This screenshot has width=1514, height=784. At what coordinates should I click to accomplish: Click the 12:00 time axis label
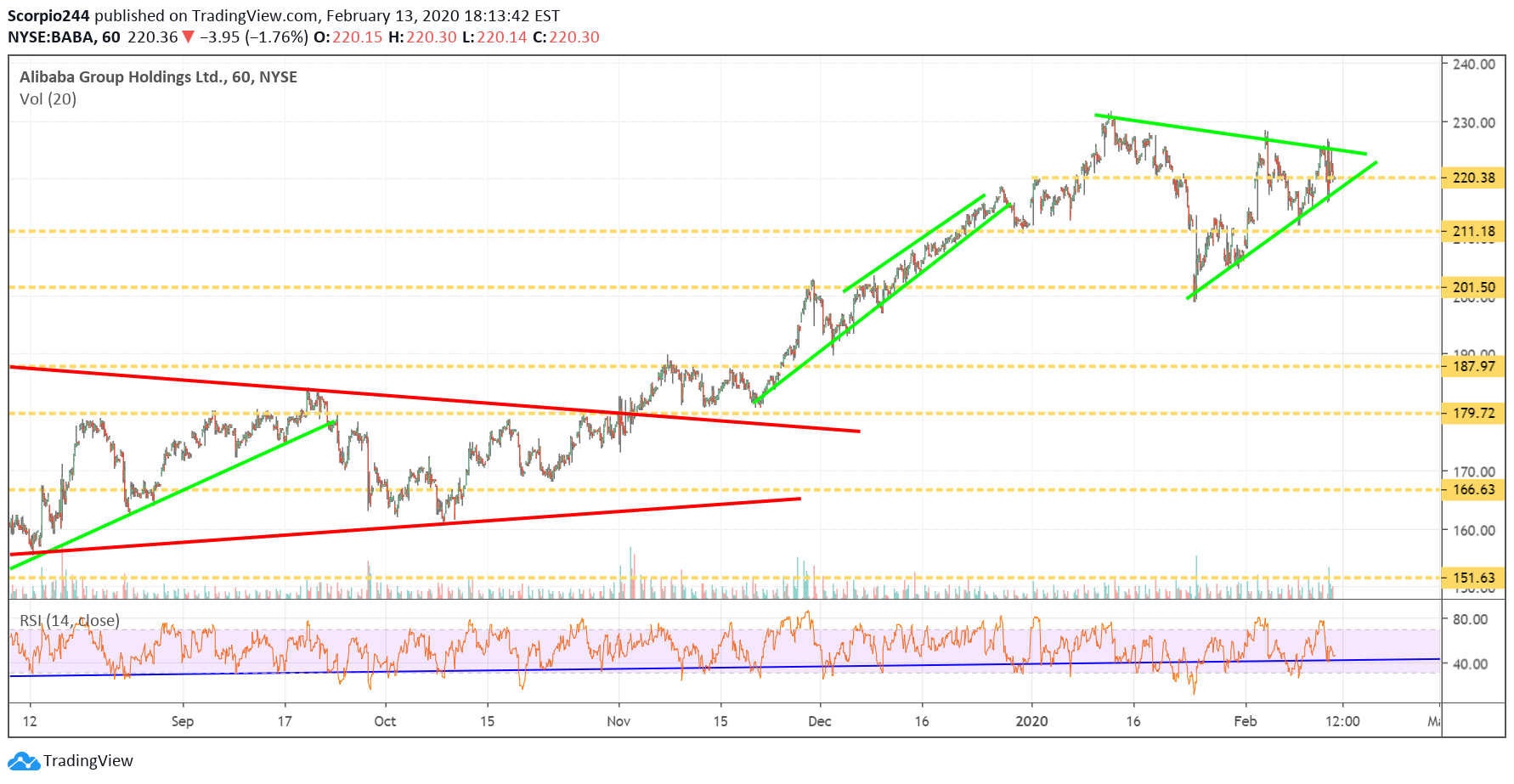[1342, 721]
